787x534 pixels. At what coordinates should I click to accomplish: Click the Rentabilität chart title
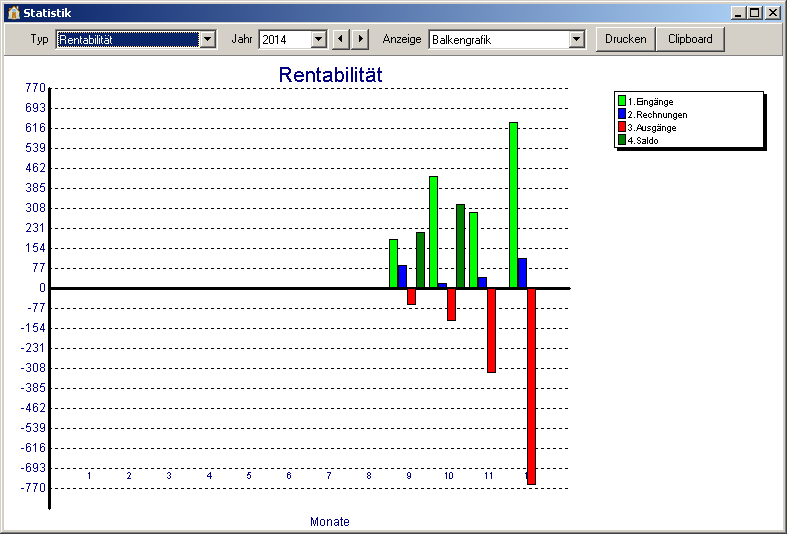pyautogui.click(x=330, y=75)
